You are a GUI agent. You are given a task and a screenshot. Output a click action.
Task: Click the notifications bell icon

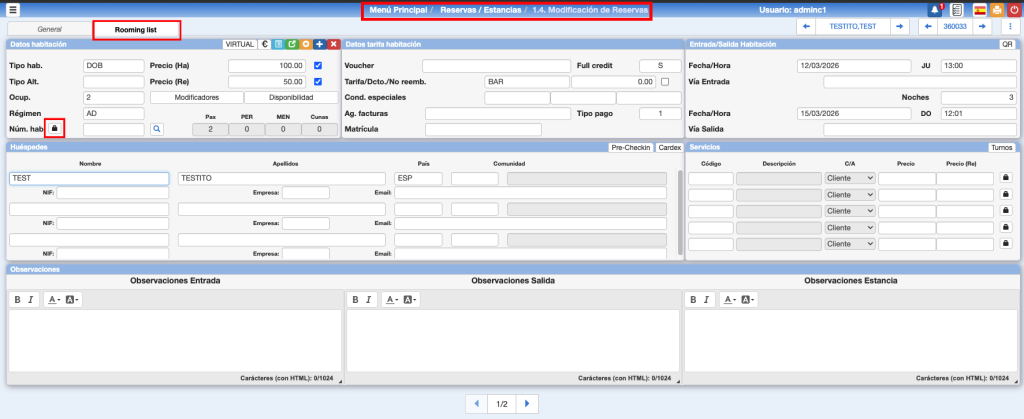pyautogui.click(x=935, y=10)
